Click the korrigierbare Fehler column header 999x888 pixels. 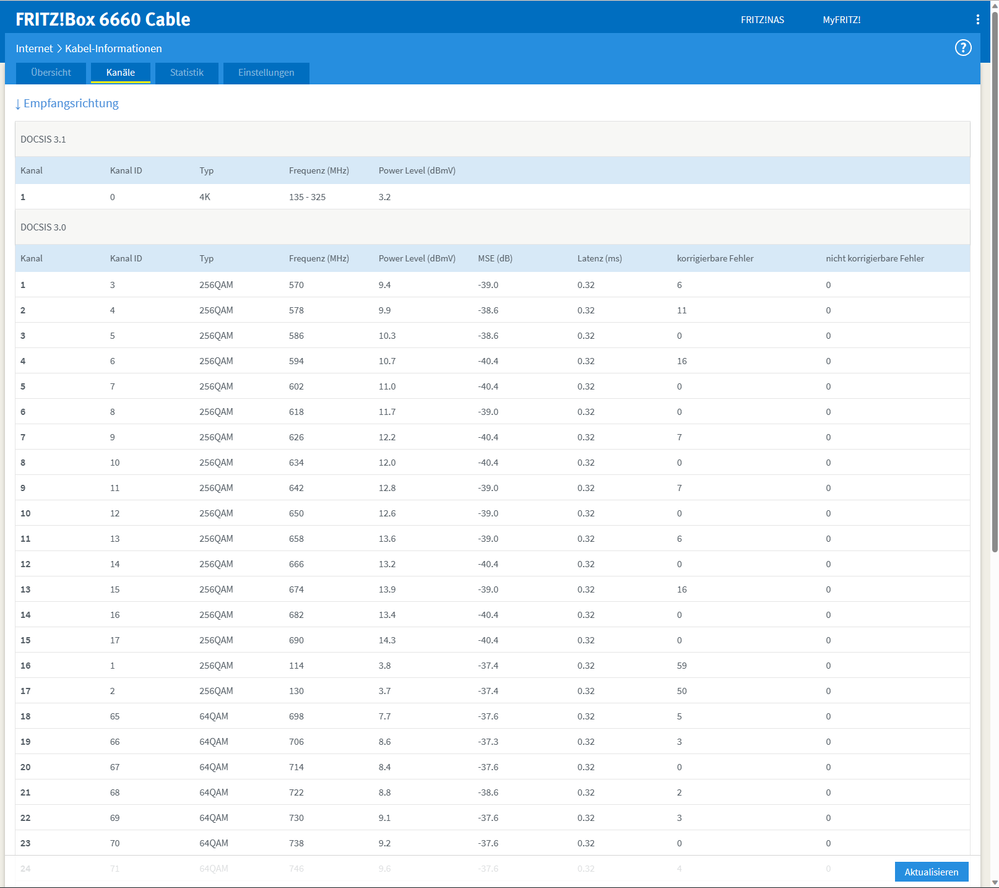point(715,259)
